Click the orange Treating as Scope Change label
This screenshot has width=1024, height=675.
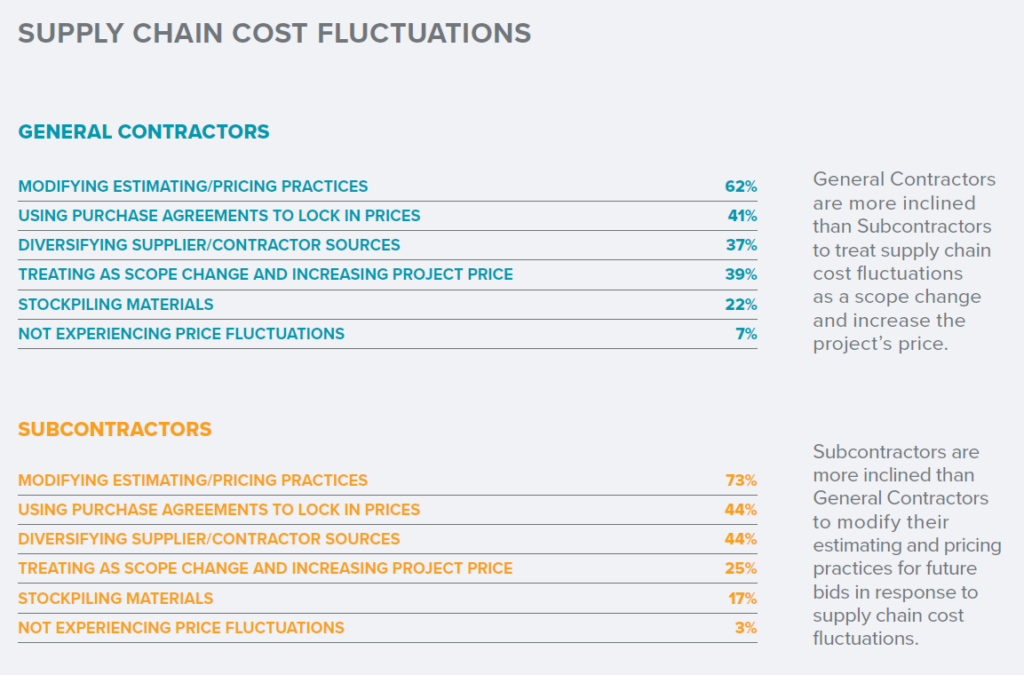coord(265,568)
